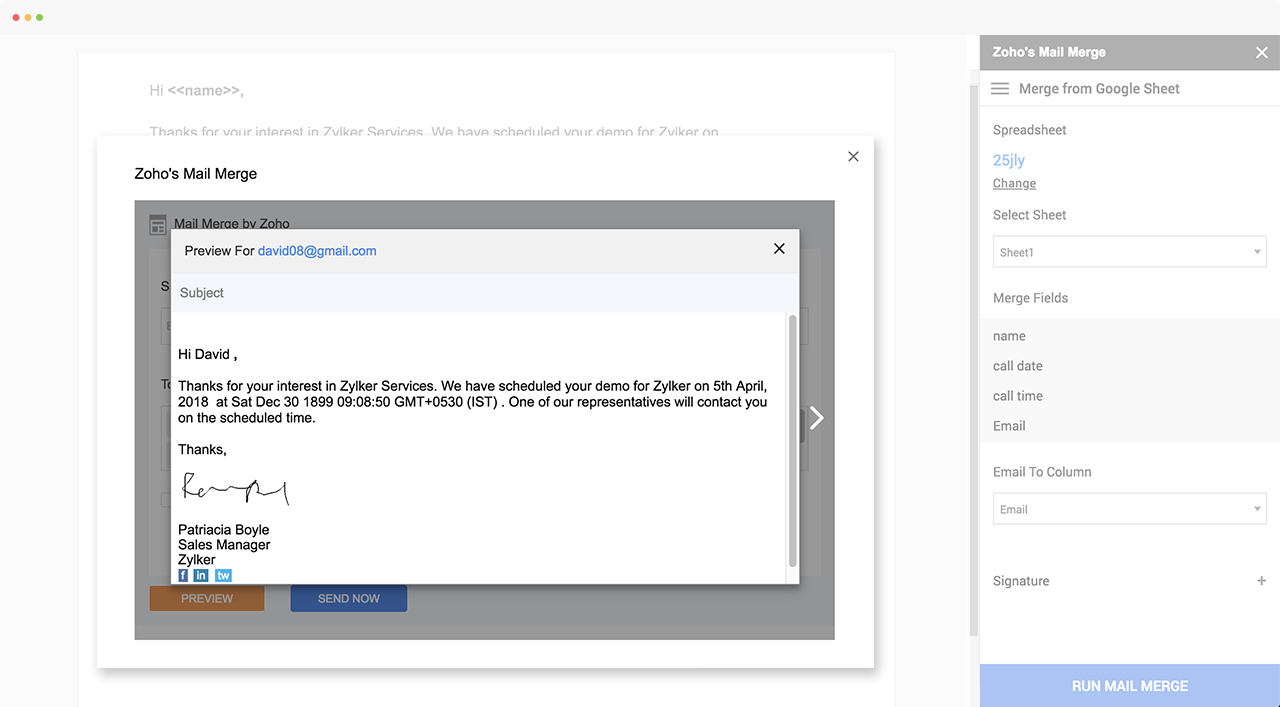1280x707 pixels.
Task: Click the Merge from Google Sheet heading
Action: coord(1099,89)
